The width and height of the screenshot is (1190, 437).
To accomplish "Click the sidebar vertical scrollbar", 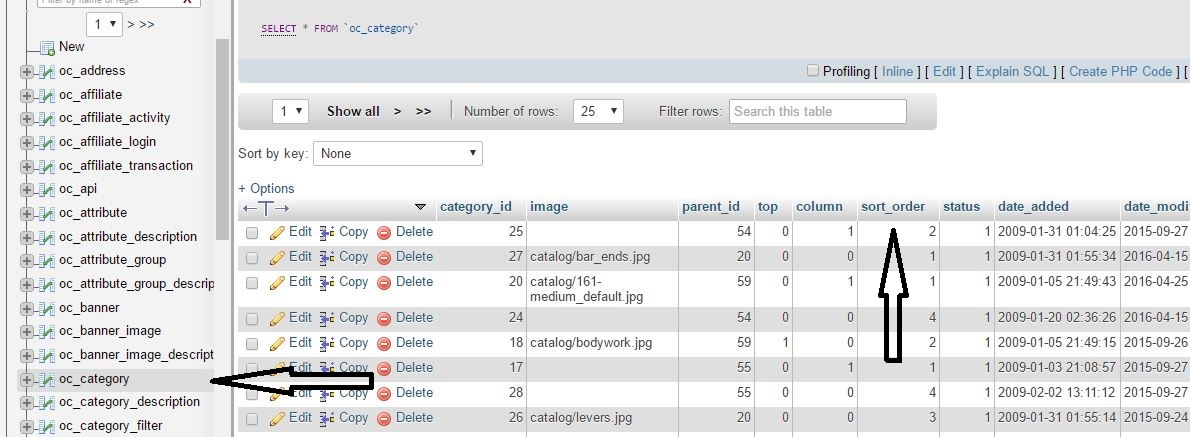I will (x=222, y=139).
